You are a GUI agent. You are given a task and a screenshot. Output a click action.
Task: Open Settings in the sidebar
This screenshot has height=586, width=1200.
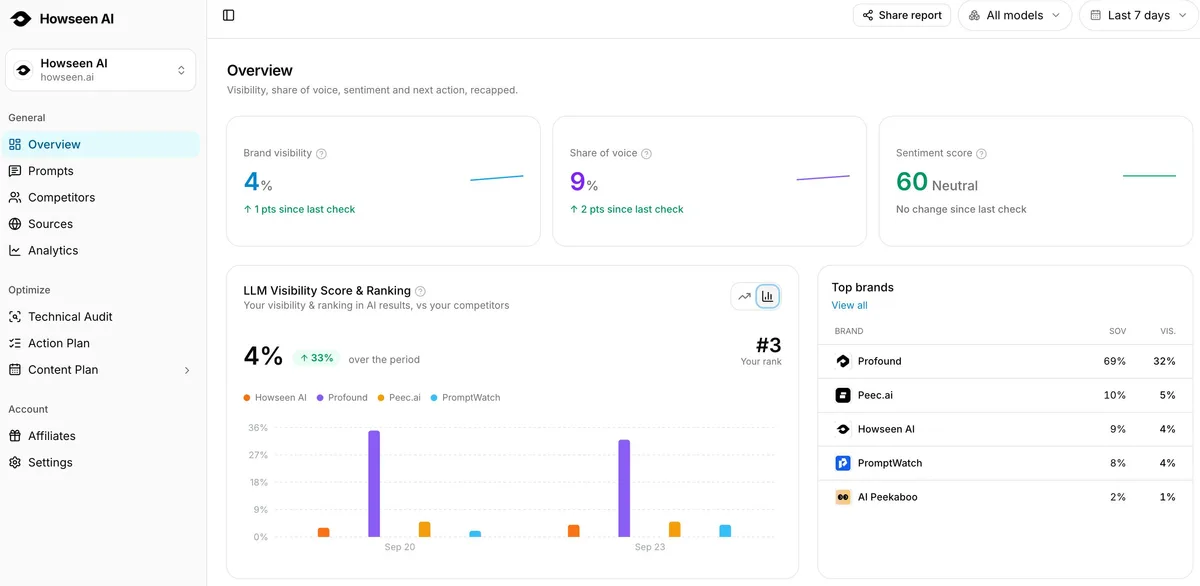click(100, 462)
